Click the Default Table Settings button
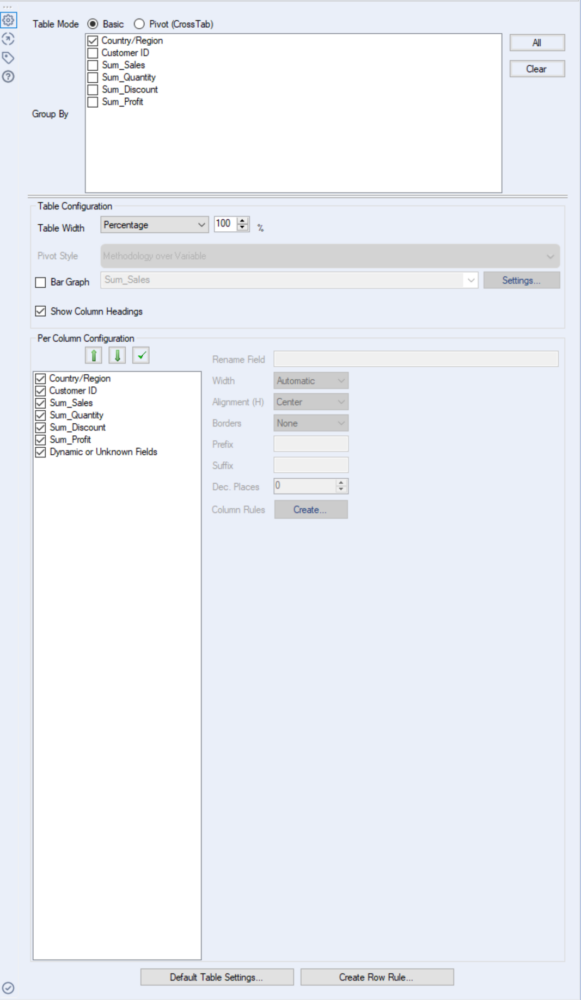581x1000 pixels. [x=217, y=977]
